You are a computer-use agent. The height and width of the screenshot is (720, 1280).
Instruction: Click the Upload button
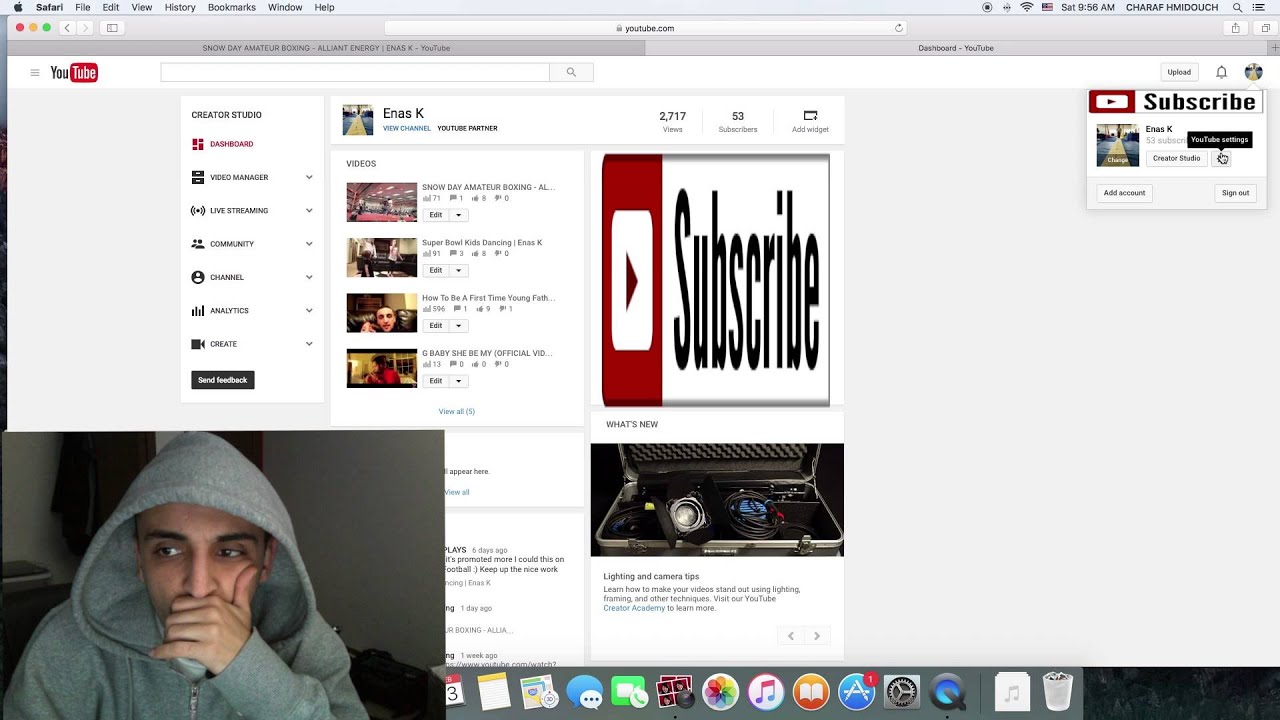(1179, 72)
